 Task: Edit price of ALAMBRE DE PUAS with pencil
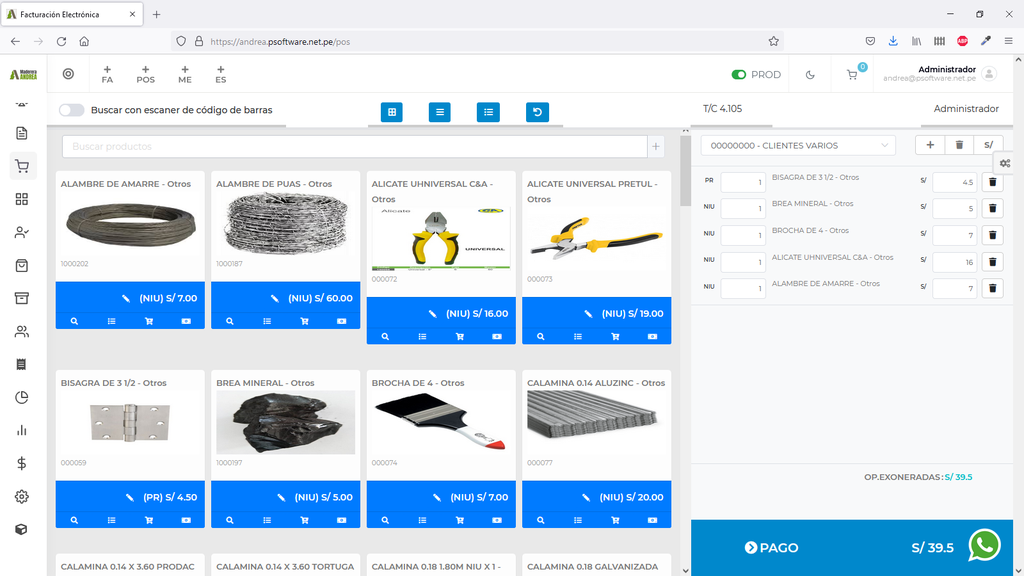275,298
